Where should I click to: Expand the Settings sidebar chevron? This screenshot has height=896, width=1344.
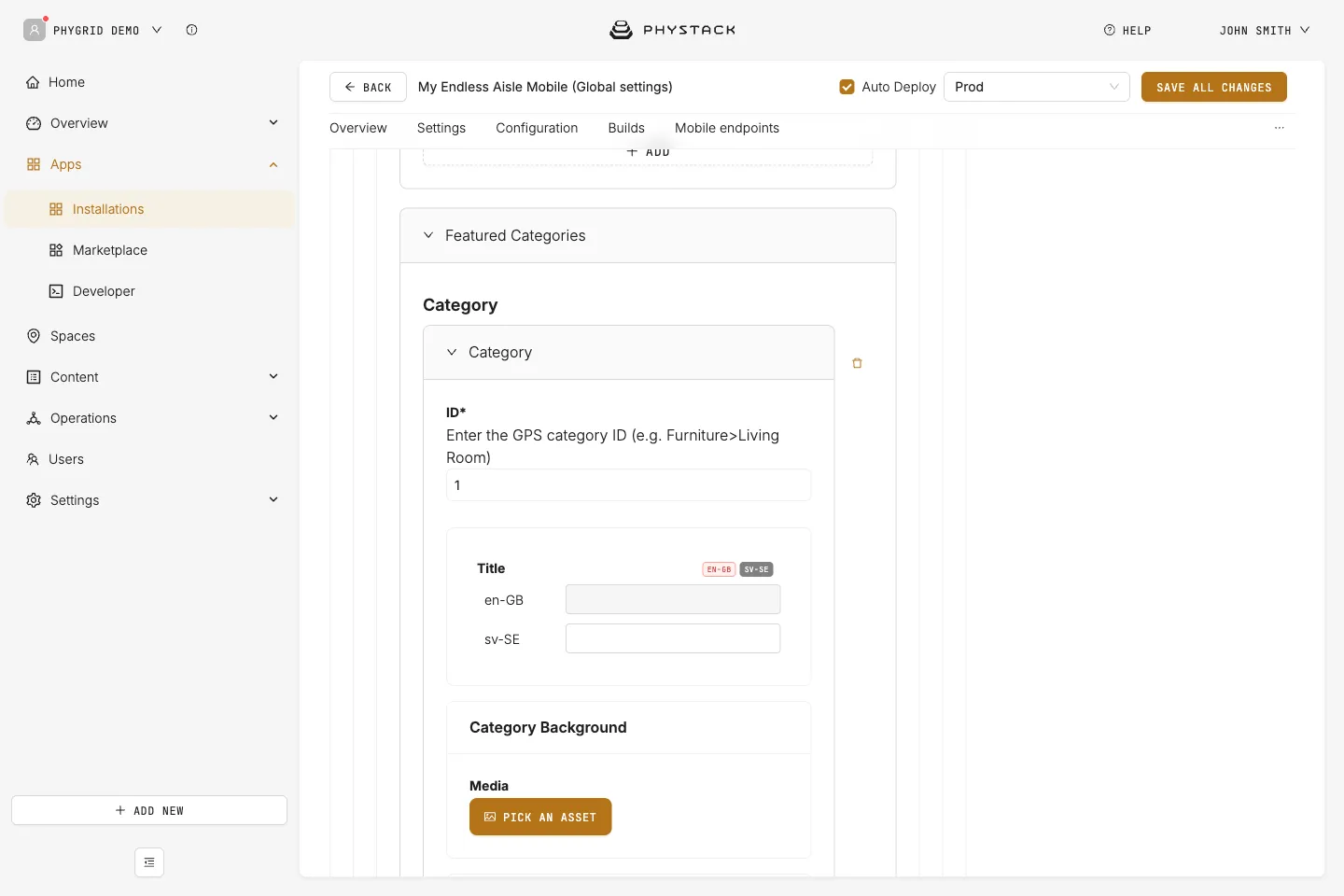[273, 499]
